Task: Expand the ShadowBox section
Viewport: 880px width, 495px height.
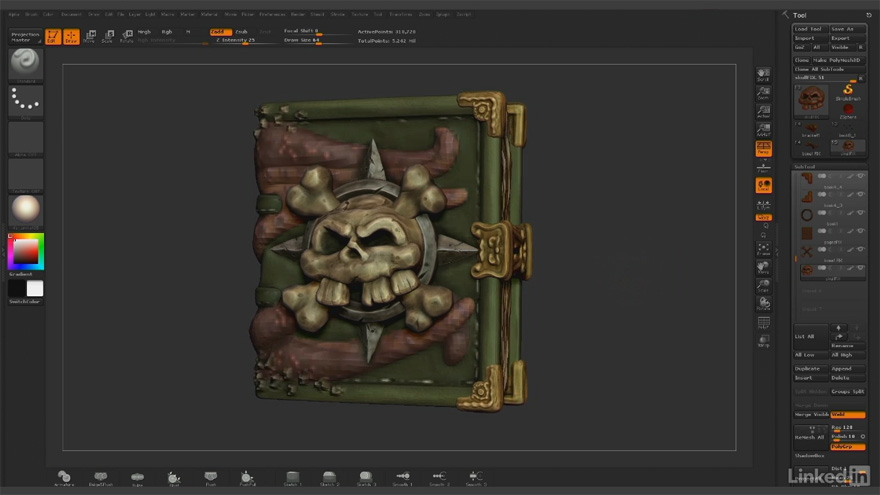Action: tap(809, 456)
